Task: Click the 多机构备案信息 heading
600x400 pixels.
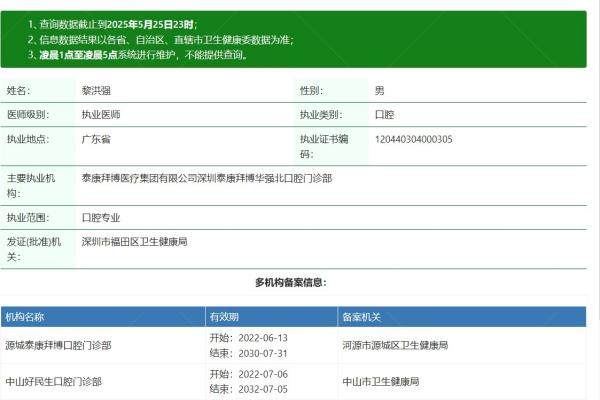Action: tap(291, 282)
